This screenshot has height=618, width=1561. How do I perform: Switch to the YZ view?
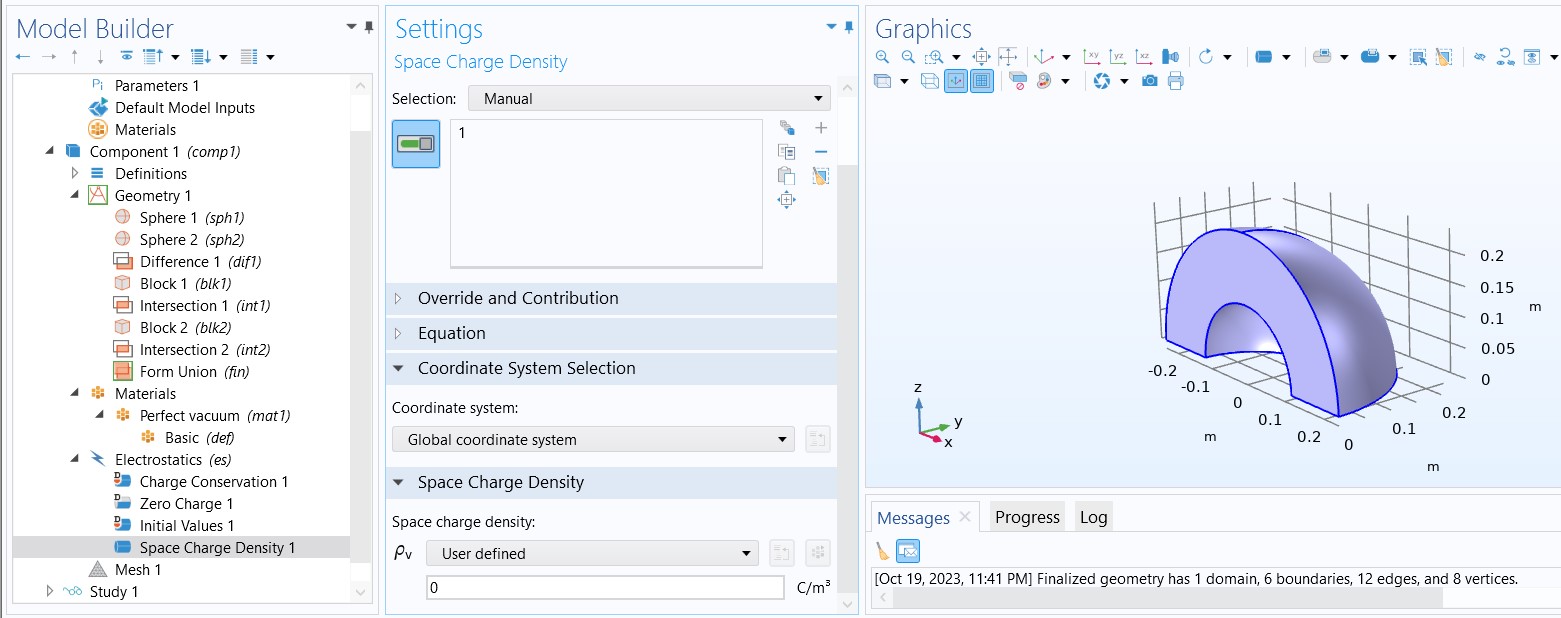[1118, 57]
